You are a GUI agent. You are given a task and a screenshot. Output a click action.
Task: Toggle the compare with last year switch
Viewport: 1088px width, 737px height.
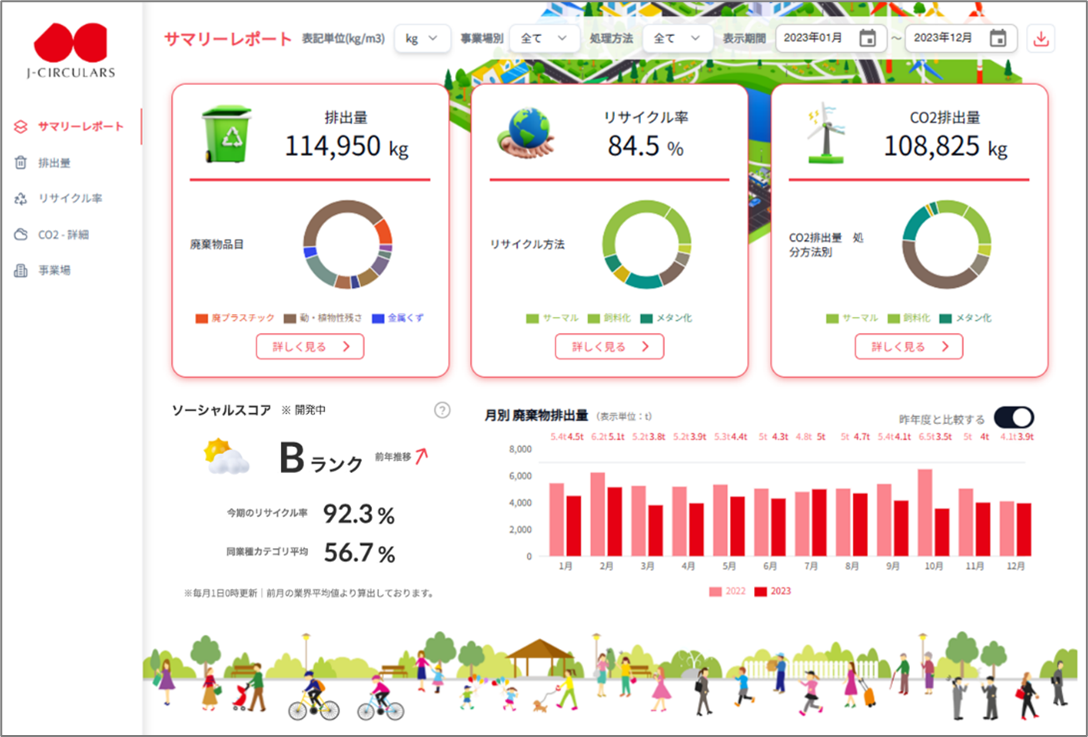point(1014,417)
